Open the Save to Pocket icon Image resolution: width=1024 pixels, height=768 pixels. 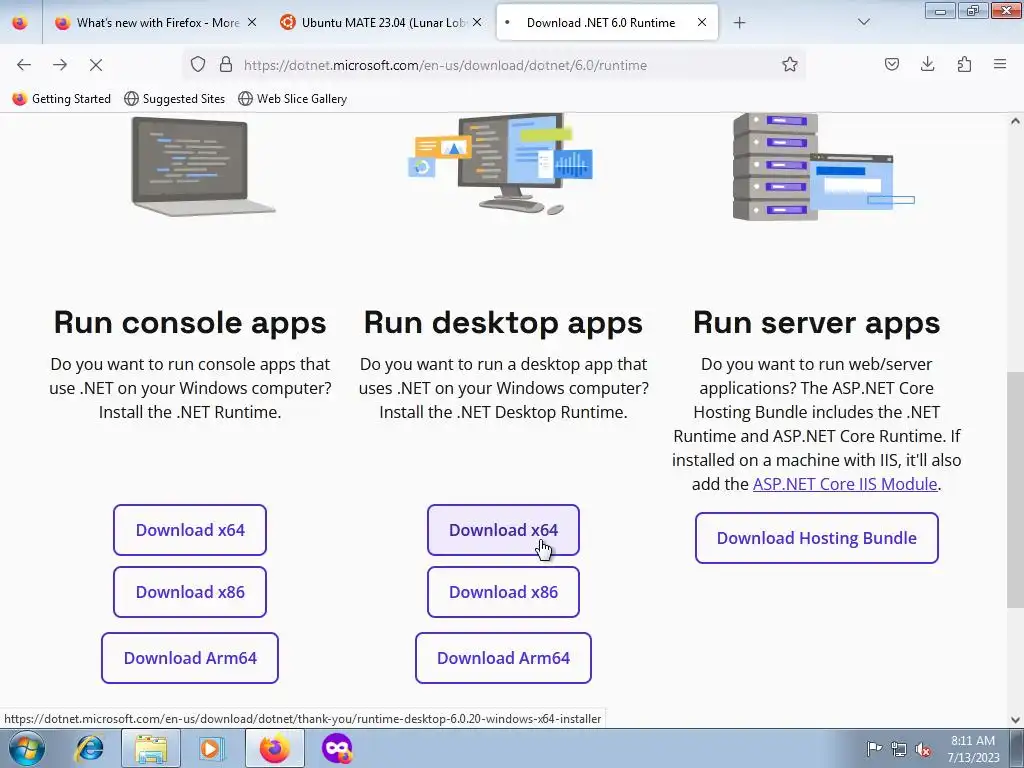(891, 64)
